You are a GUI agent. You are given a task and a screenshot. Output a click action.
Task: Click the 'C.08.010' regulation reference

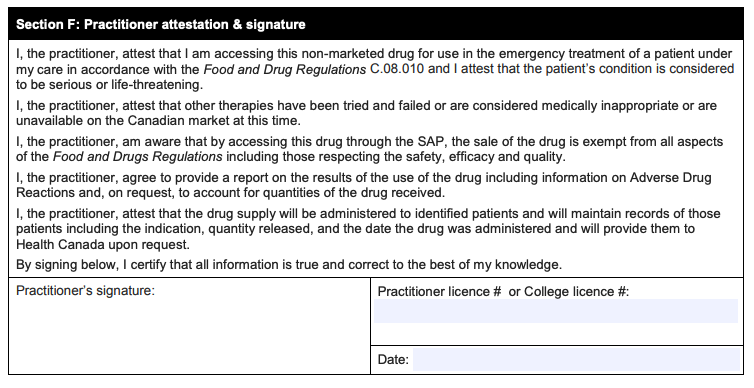397,69
